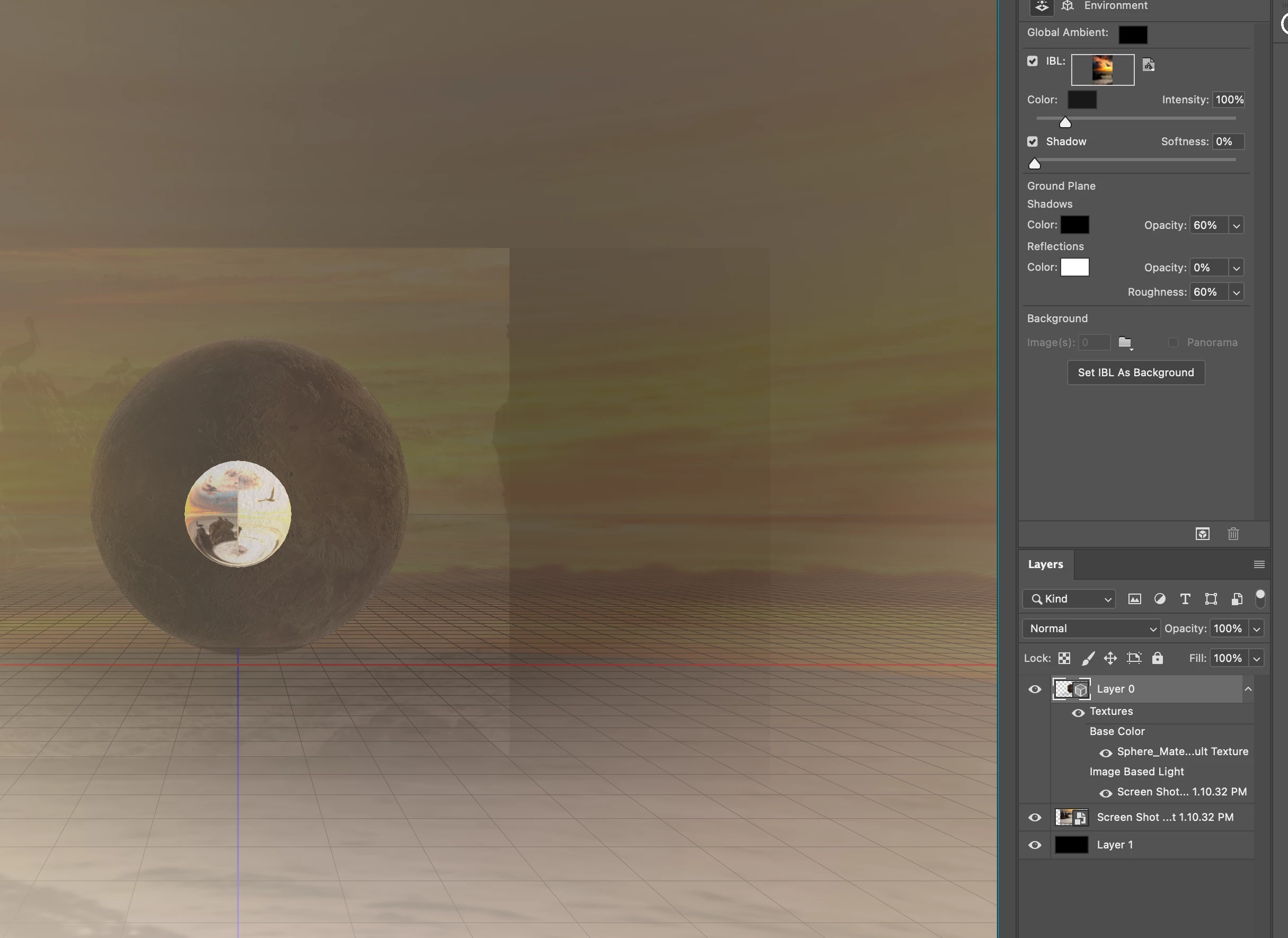1288x938 pixels.
Task: Filter layers by smart object icon
Action: click(1236, 599)
